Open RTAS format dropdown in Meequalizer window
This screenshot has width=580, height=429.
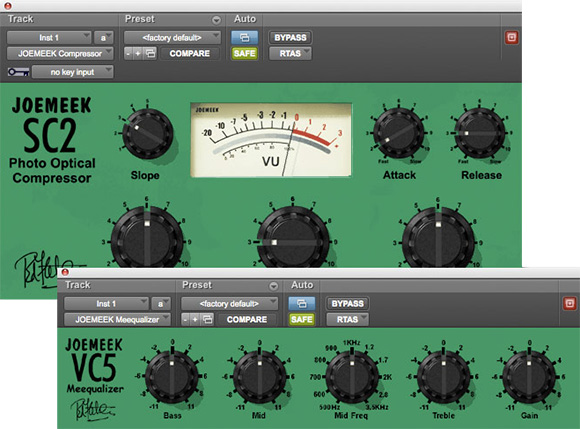pyautogui.click(x=348, y=320)
